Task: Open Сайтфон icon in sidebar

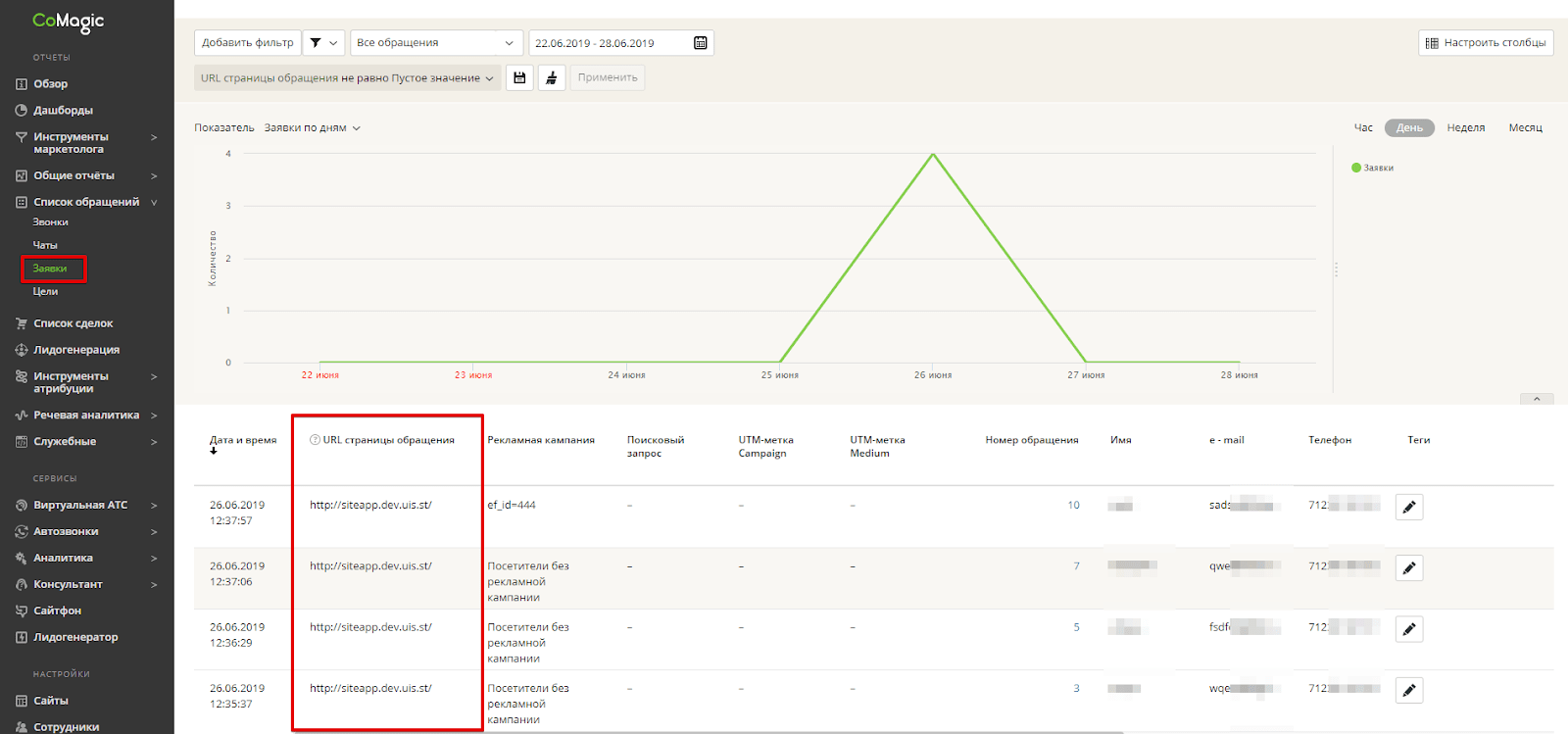Action: [21, 612]
